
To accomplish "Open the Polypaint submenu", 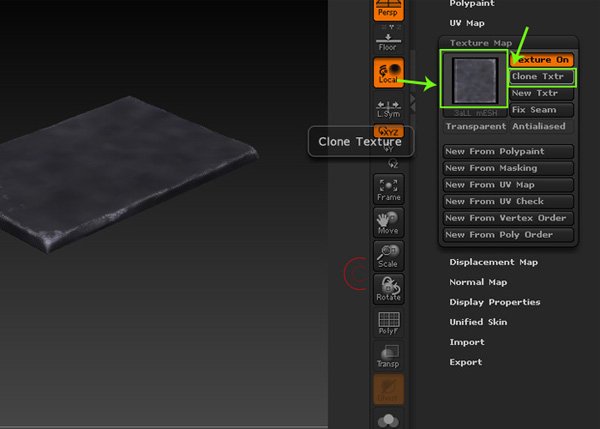I will [471, 4].
